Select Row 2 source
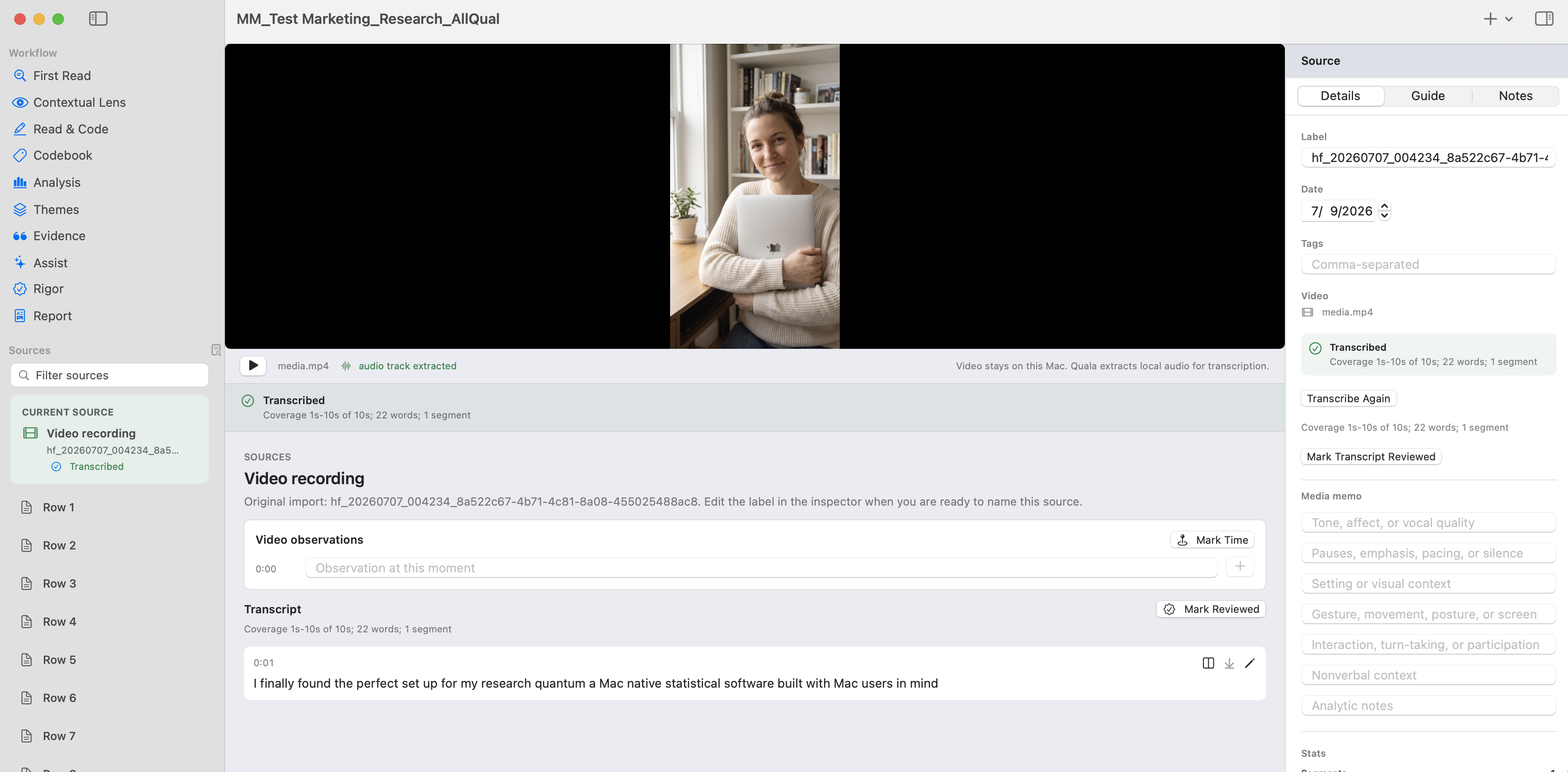 pyautogui.click(x=59, y=546)
